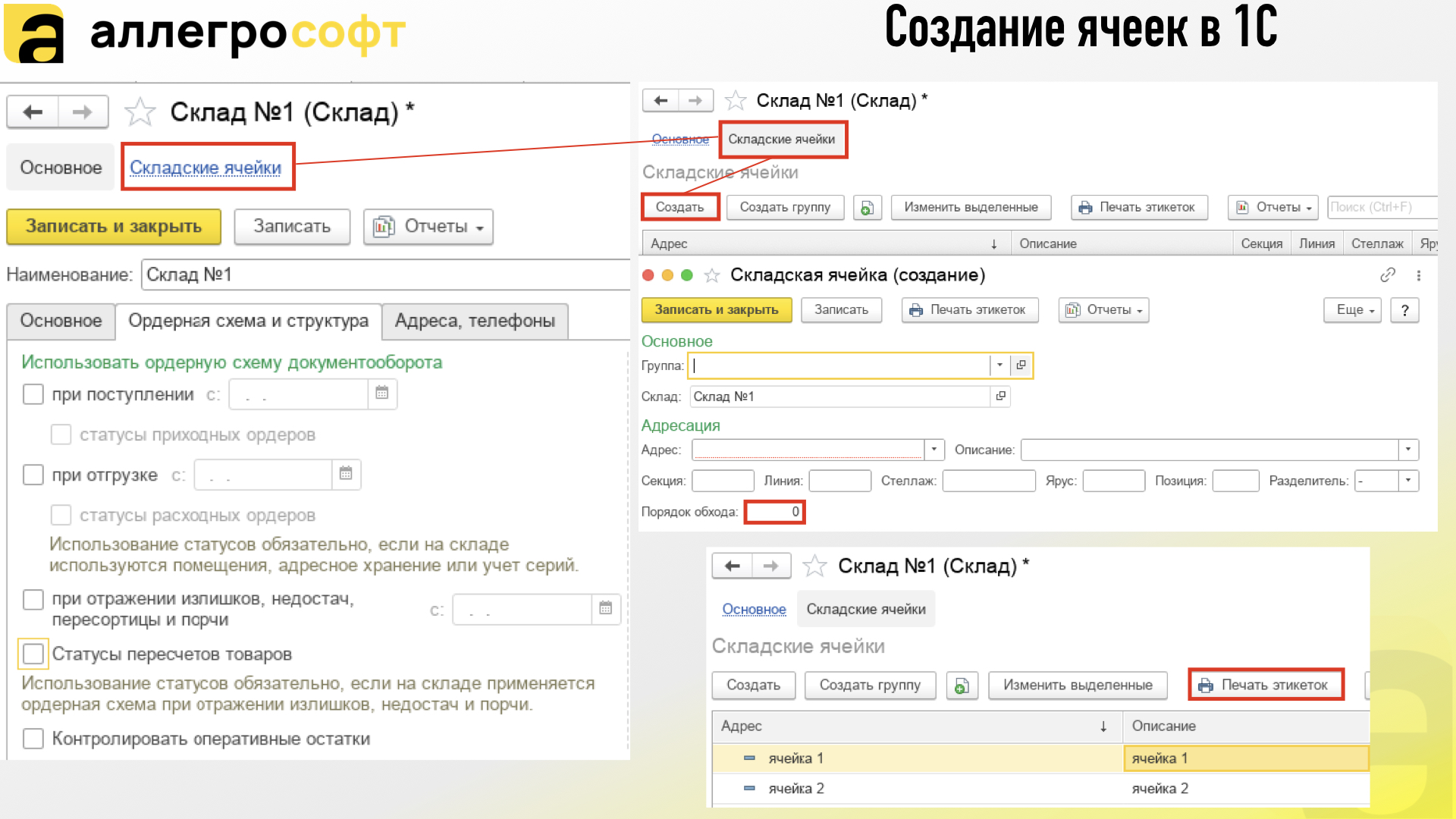
Task: Star the Складская ячейка (создание) form
Action: [711, 275]
